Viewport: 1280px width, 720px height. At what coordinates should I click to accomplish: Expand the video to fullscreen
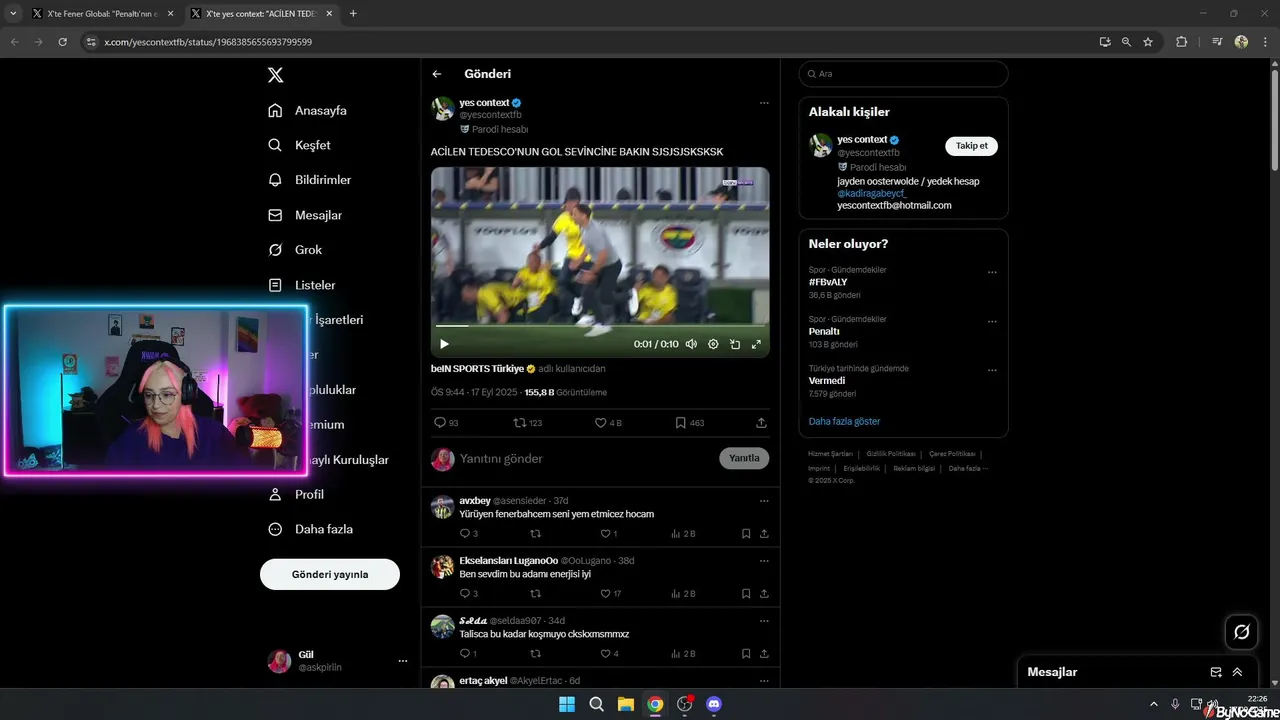click(x=757, y=344)
